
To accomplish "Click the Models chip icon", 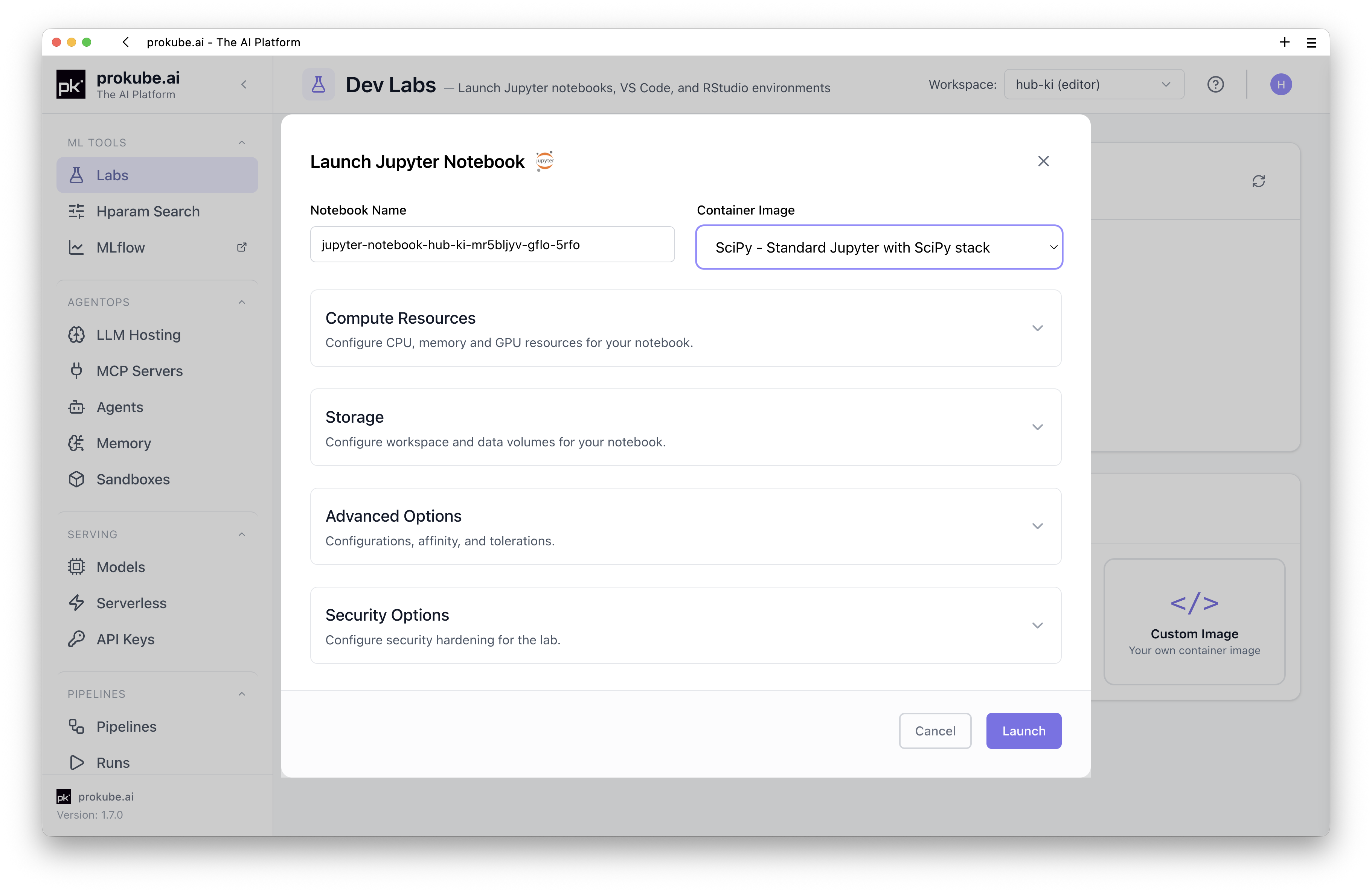I will [76, 567].
